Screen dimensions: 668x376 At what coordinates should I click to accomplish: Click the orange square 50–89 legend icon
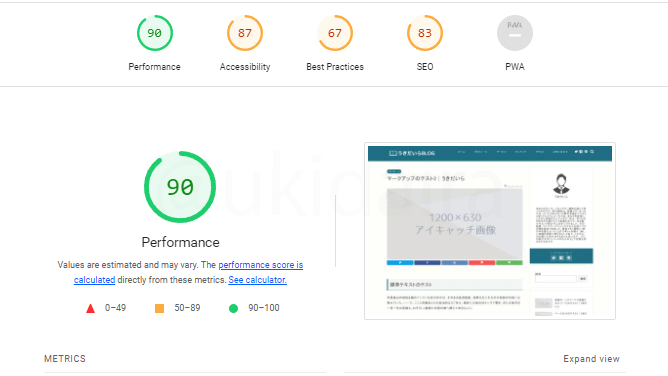159,308
